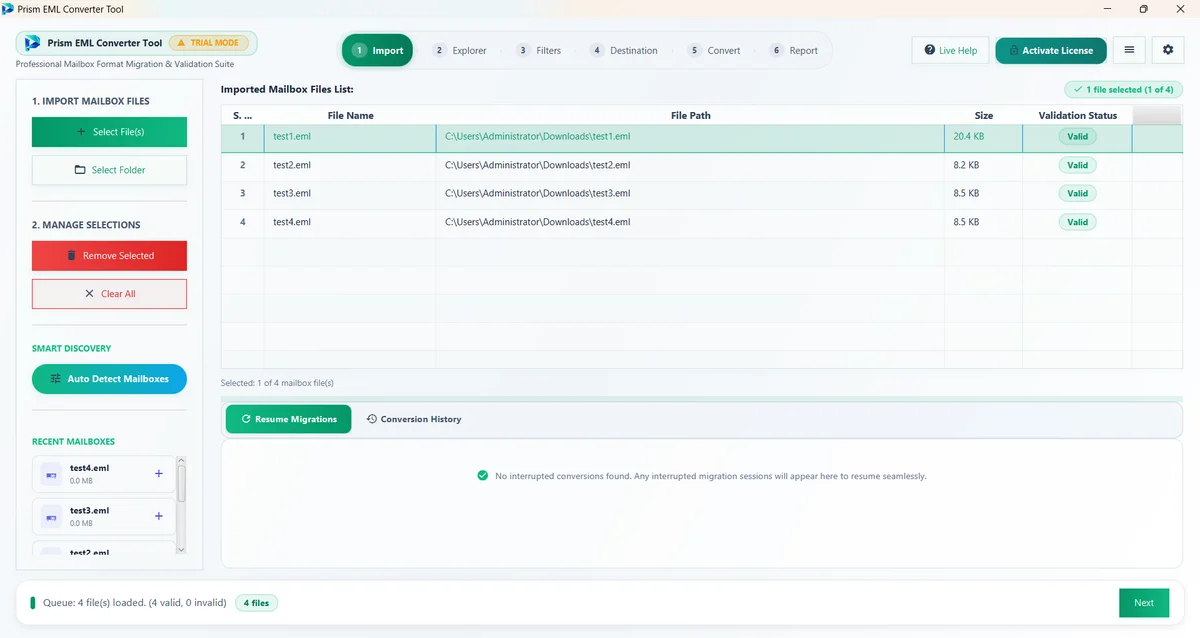Click the Select File(s) button
This screenshot has width=1200, height=638.
click(x=109, y=132)
